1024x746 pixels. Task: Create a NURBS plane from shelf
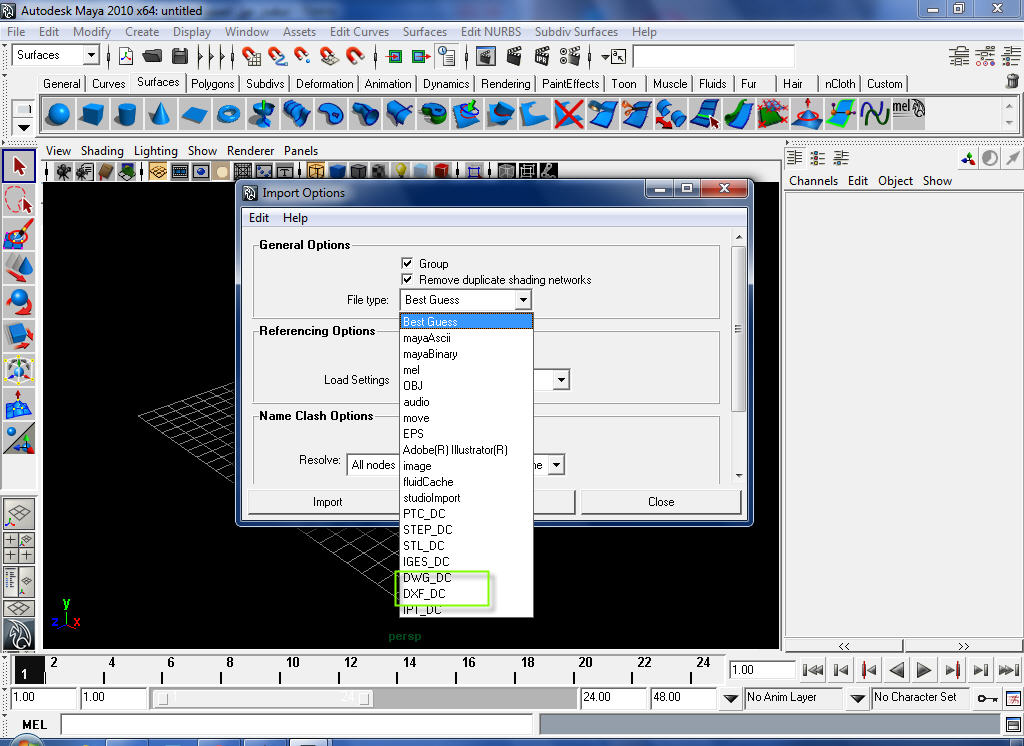194,114
